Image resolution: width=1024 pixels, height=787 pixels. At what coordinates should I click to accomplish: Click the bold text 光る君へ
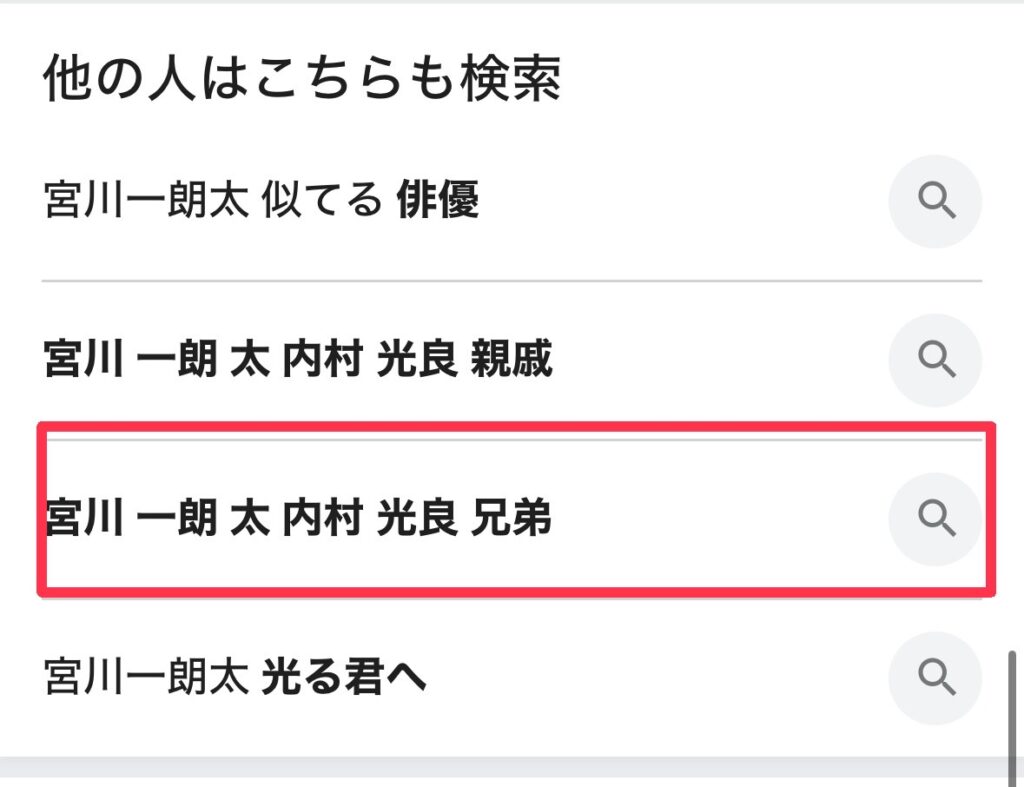tap(344, 676)
